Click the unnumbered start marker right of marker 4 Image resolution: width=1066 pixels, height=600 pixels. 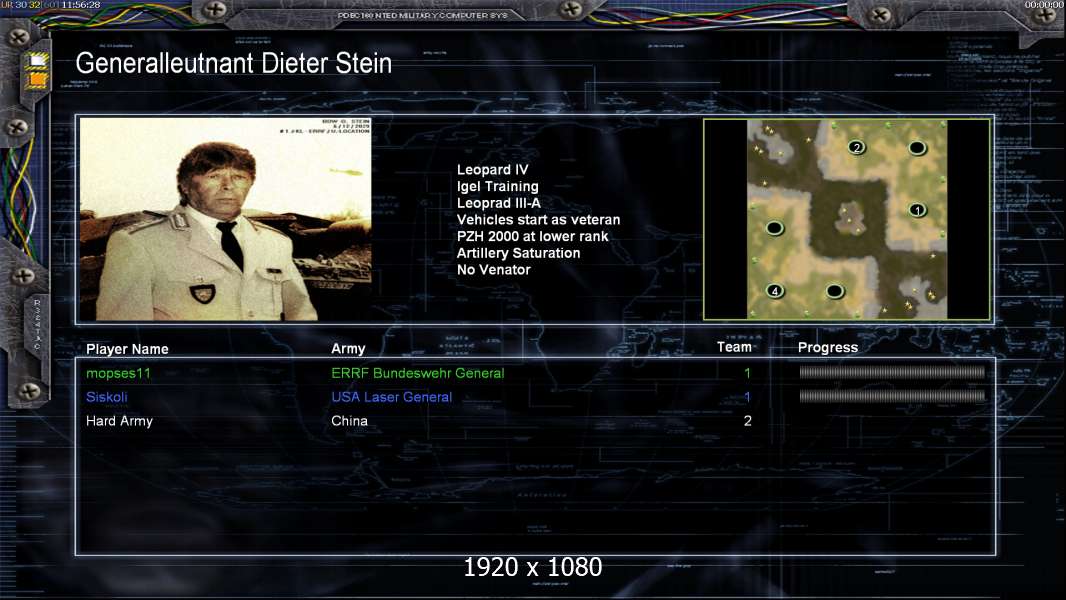835,291
